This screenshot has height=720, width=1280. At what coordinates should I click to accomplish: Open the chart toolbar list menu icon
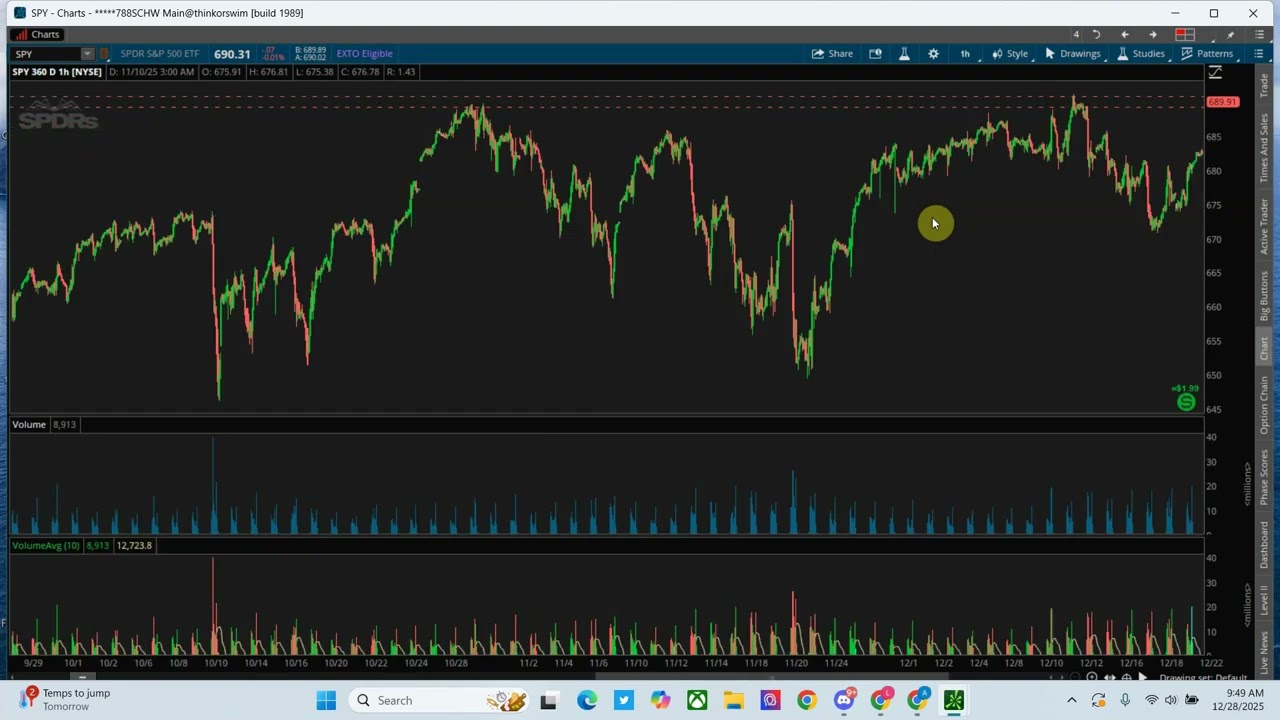(x=1259, y=54)
